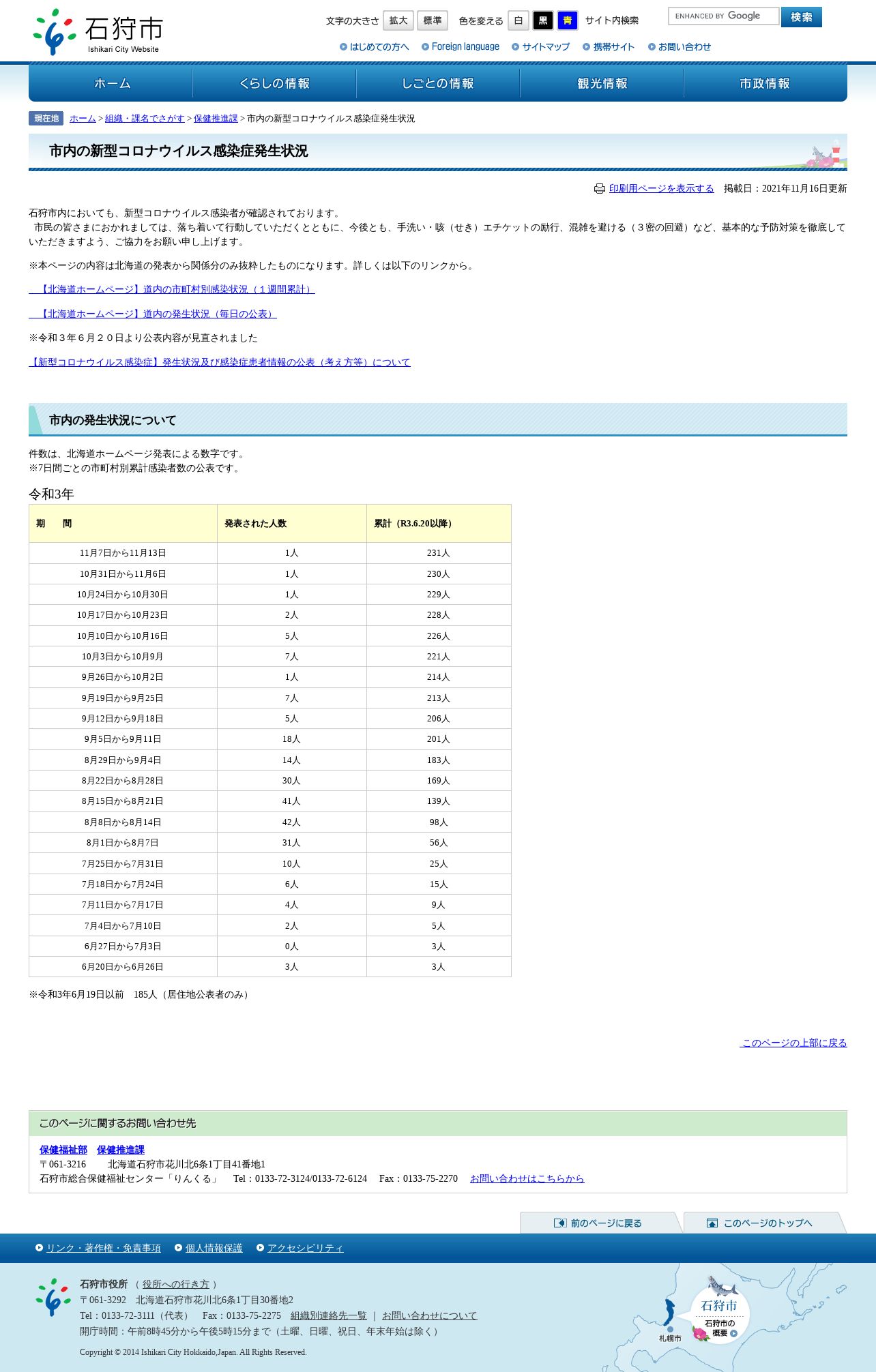Click the 組織・課名でさがす breadcrumb link
This screenshot has width=876, height=1372.
pos(145,119)
